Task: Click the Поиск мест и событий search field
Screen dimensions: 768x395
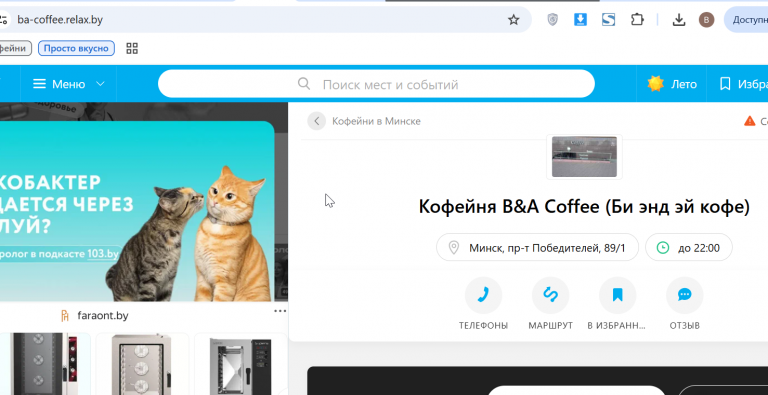Action: 376,84
